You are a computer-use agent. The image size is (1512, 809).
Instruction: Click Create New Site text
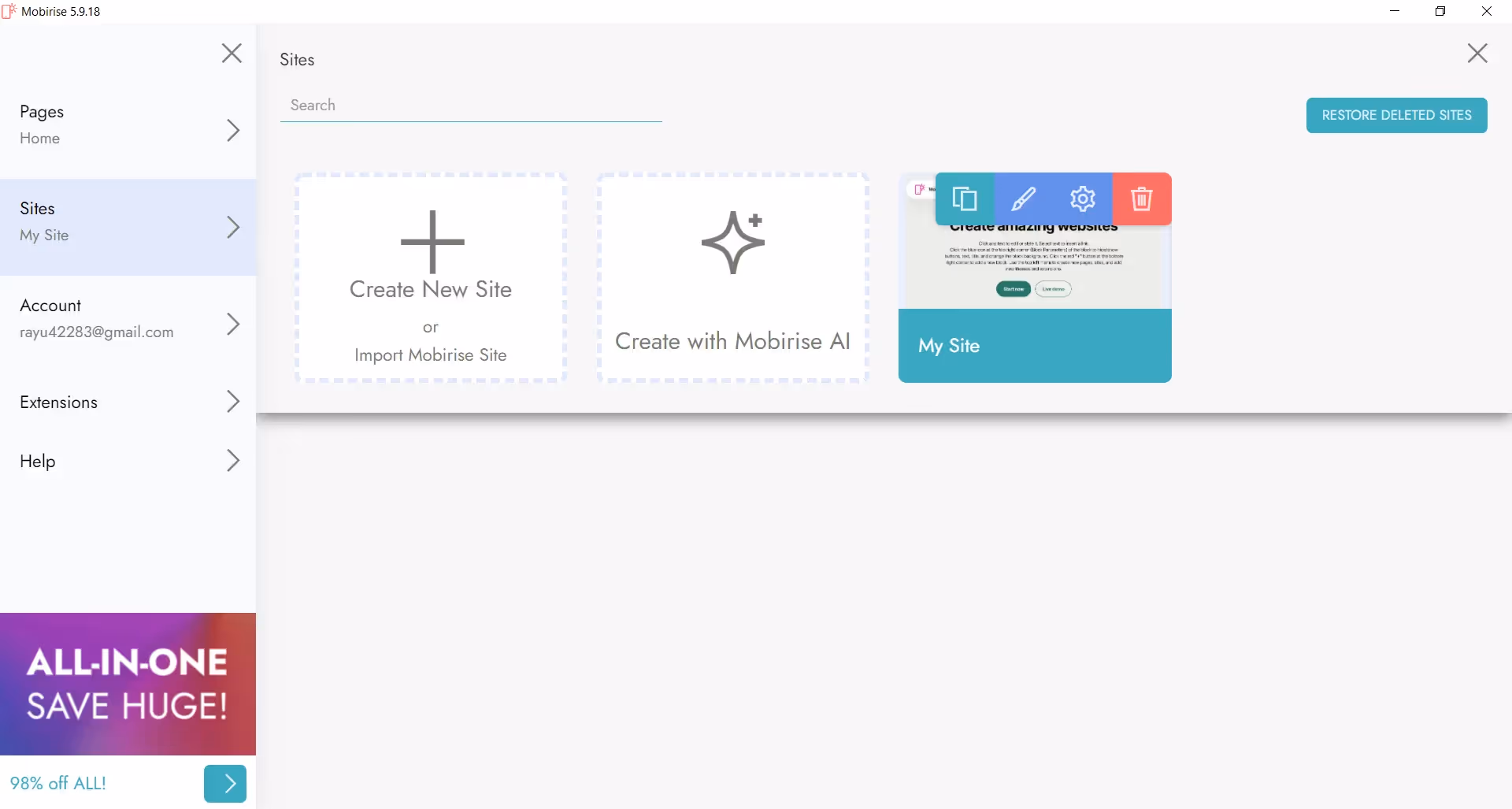[431, 289]
